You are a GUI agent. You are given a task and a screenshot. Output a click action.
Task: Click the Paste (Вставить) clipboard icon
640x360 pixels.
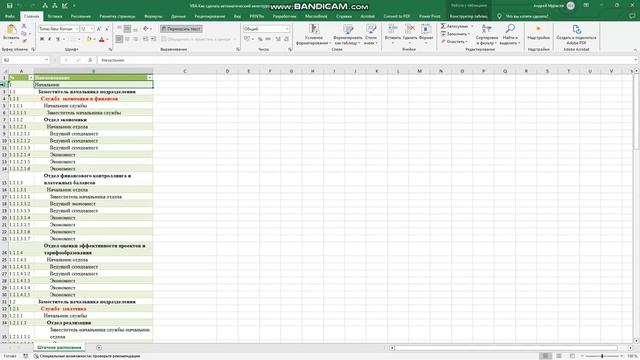point(11,29)
